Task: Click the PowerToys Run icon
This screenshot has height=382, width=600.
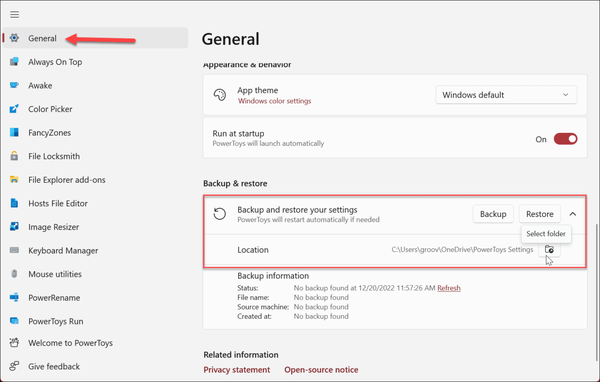Action: 14,321
